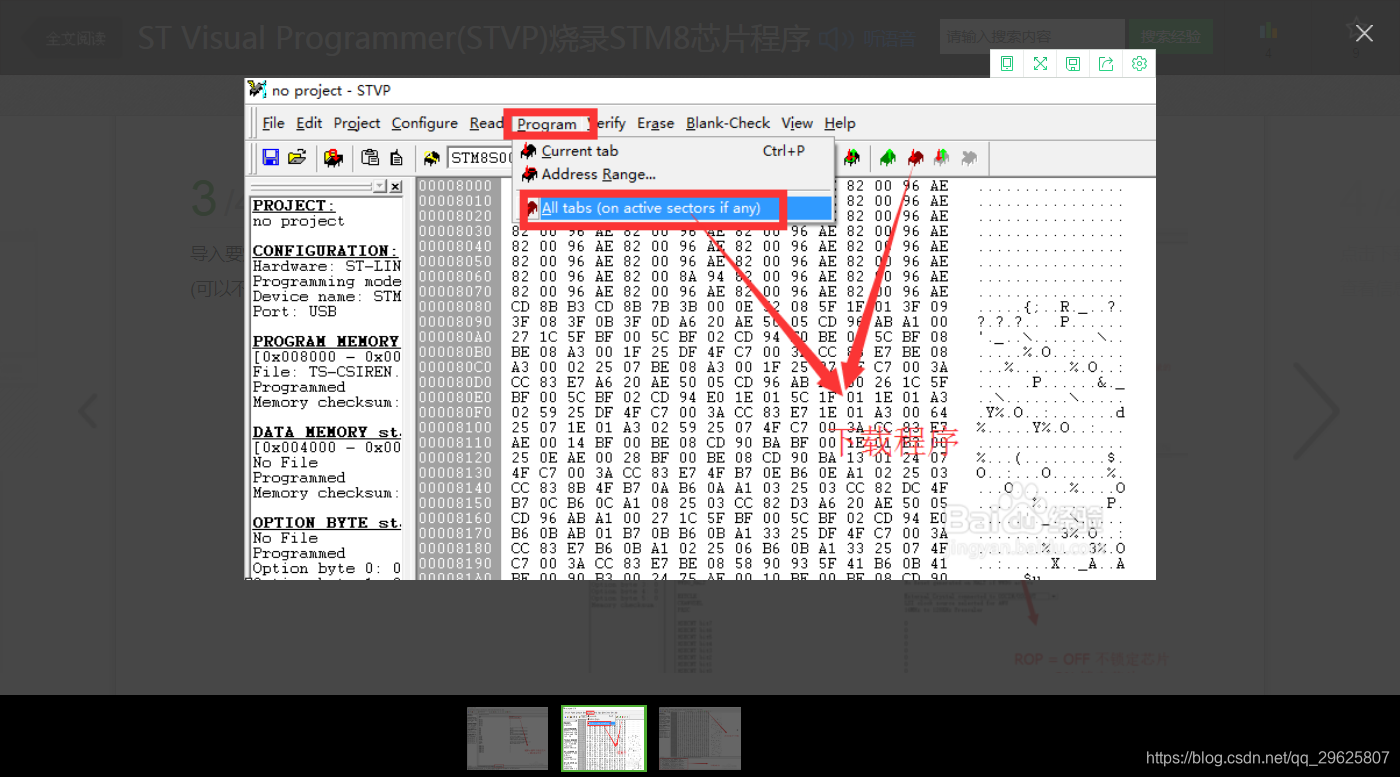The height and width of the screenshot is (777, 1400).
Task: Select the verify clipboard icon
Action: [x=395, y=157]
